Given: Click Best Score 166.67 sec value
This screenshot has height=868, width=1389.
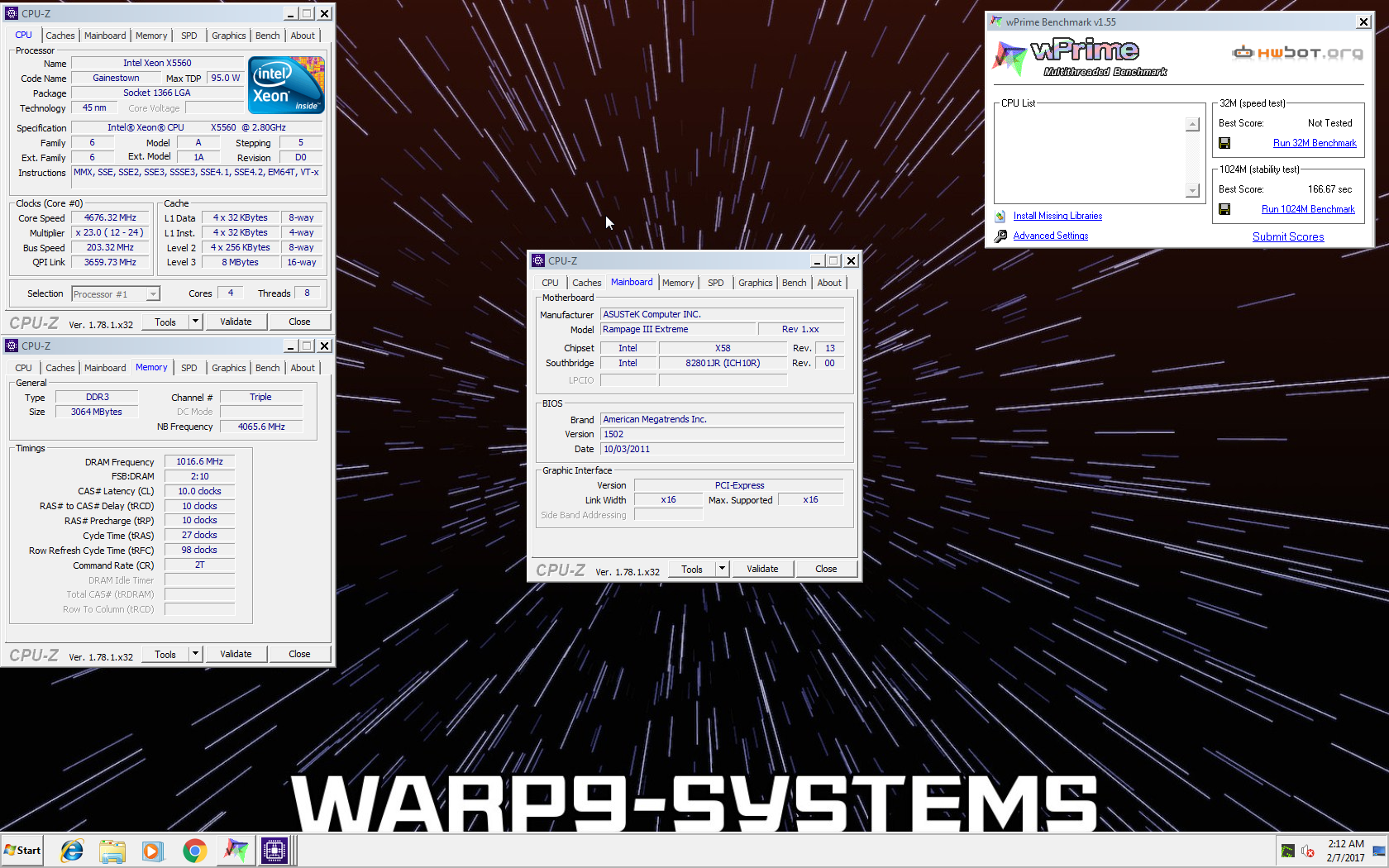Looking at the screenshot, I should click(1329, 189).
